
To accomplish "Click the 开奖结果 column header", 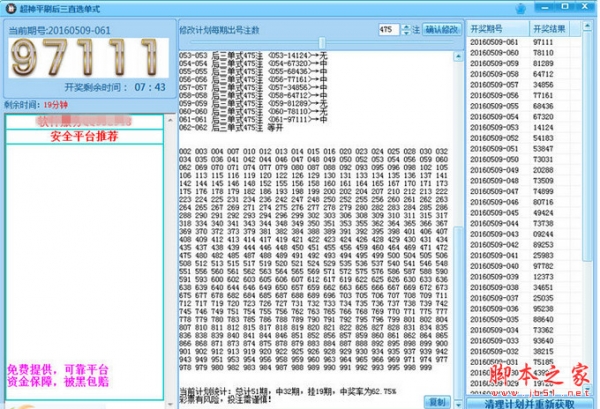I will click(x=549, y=29).
